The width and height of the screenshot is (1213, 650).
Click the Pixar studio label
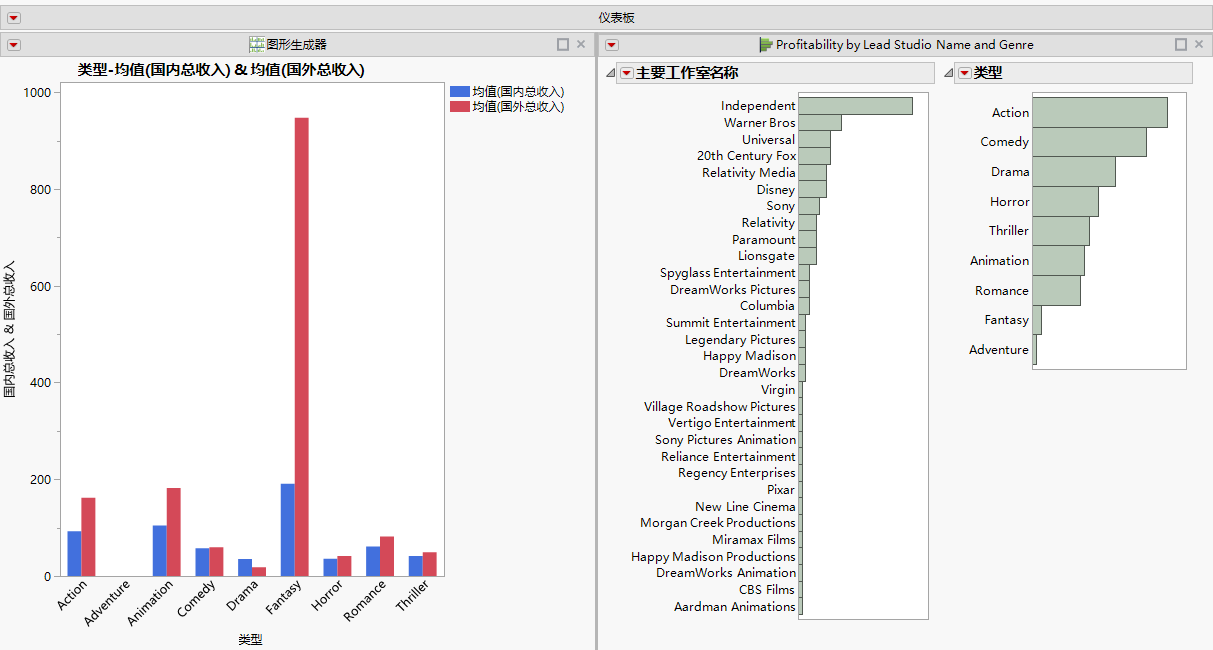[781, 490]
